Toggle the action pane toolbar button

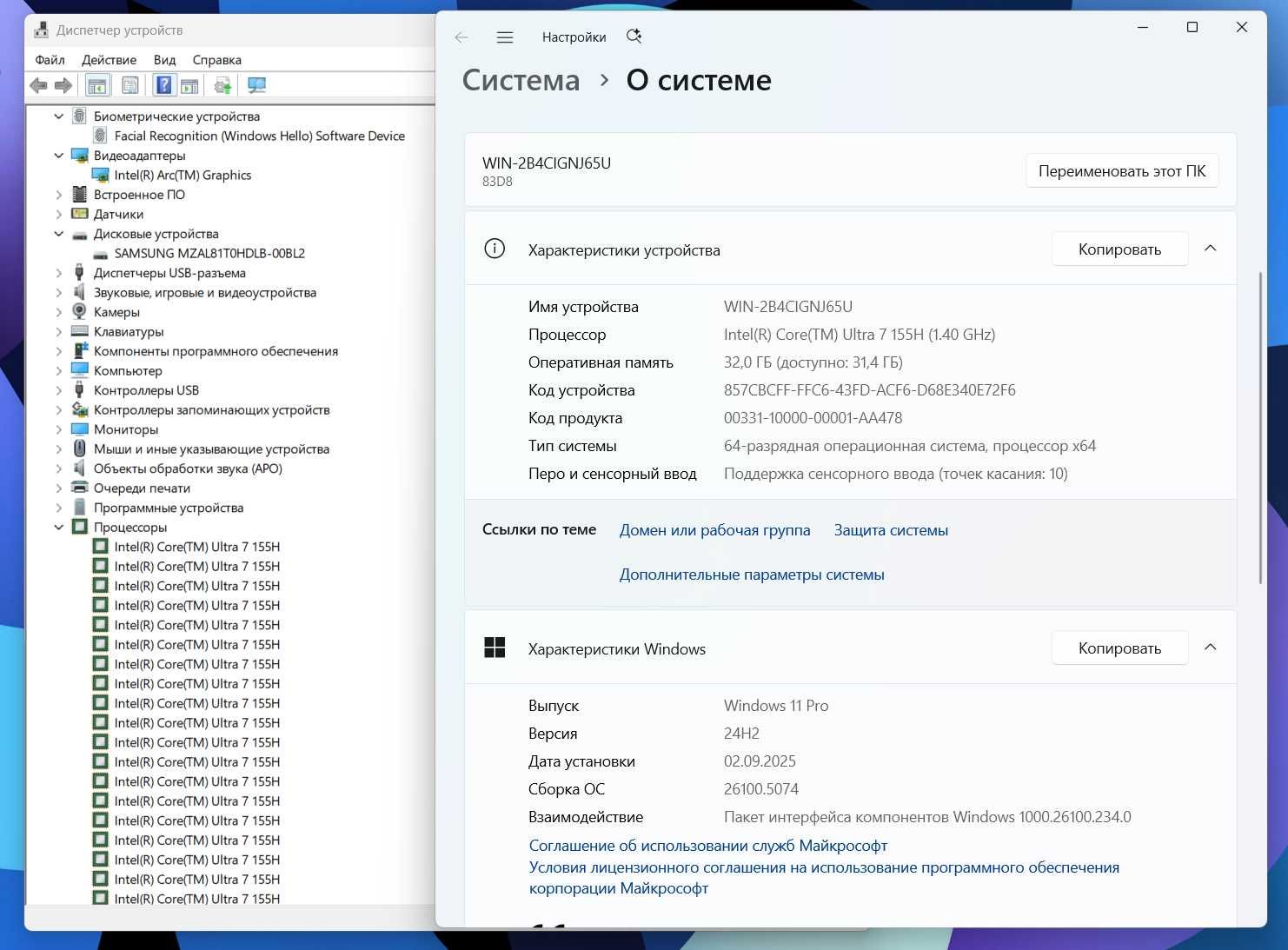[x=189, y=85]
